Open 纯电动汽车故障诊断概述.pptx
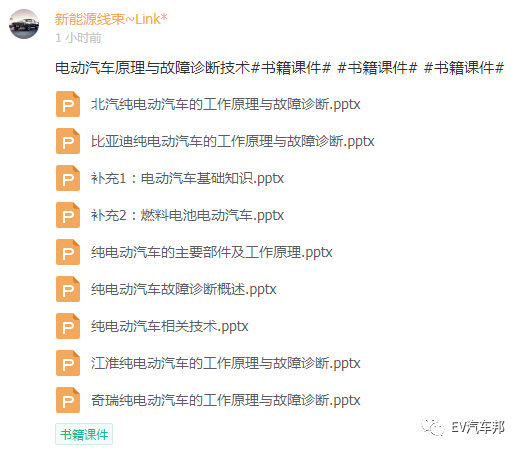This screenshot has width=521, height=451. click(184, 289)
